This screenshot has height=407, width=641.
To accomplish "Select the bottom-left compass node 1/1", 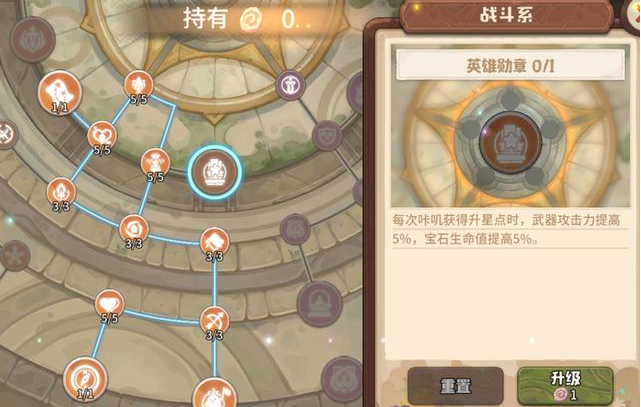I will coord(85,379).
